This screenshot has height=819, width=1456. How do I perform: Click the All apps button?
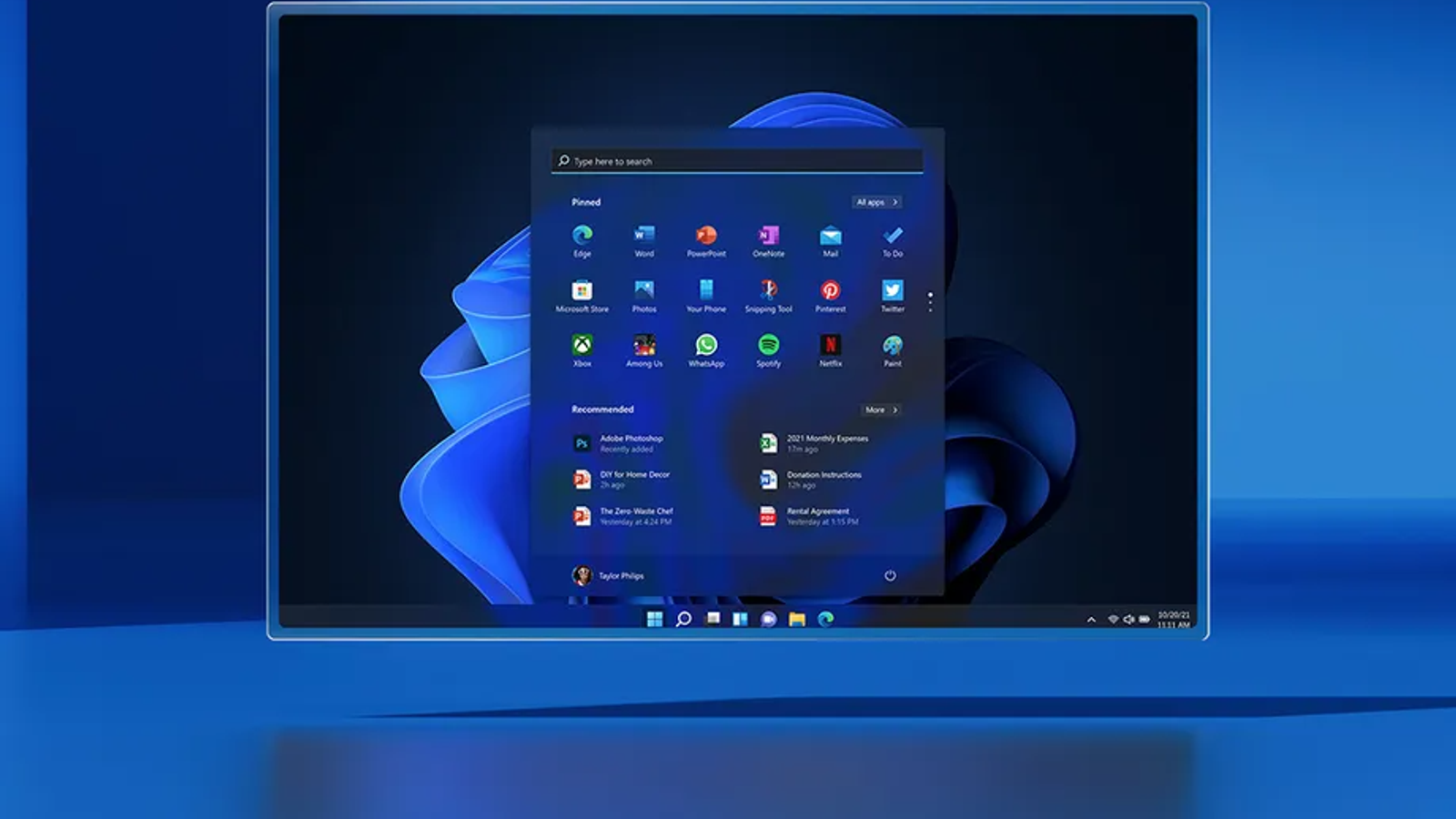pyautogui.click(x=877, y=202)
